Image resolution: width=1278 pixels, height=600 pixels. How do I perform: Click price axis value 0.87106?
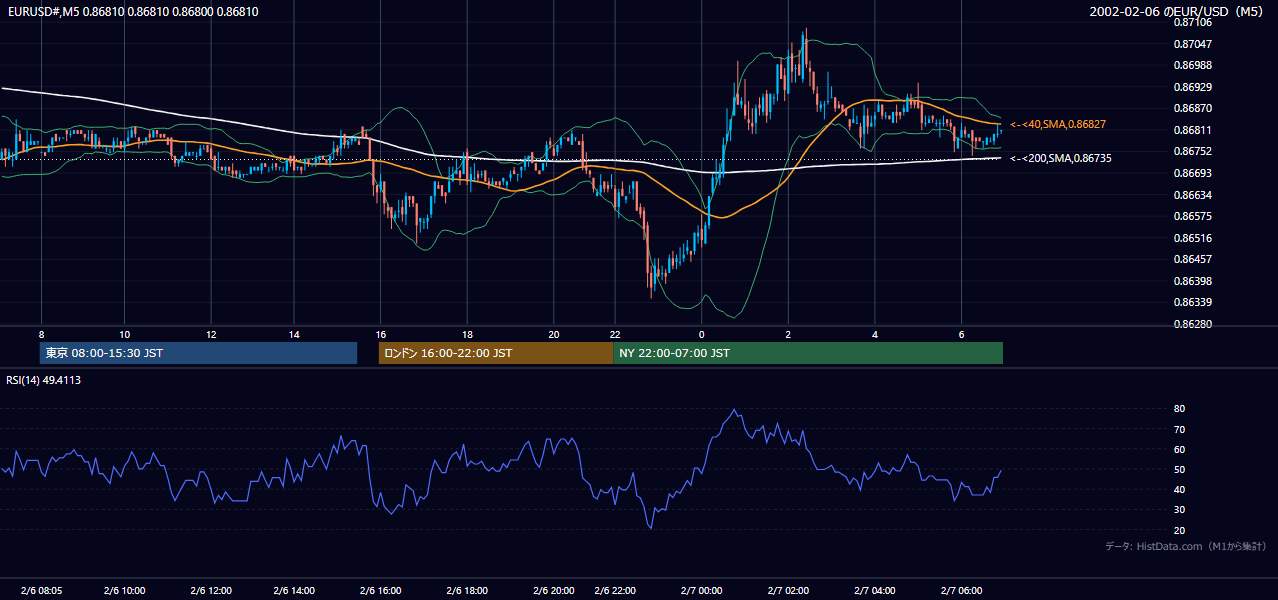[1193, 21]
